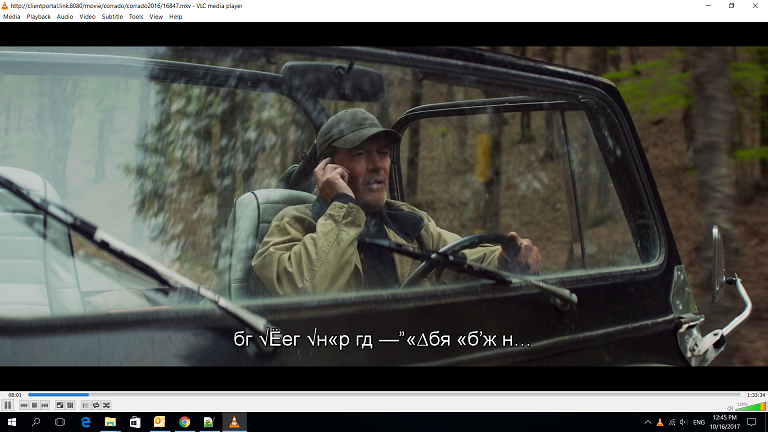Viewport: 768px width, 432px height.
Task: Jump to previous media in playlist
Action: click(x=24, y=405)
